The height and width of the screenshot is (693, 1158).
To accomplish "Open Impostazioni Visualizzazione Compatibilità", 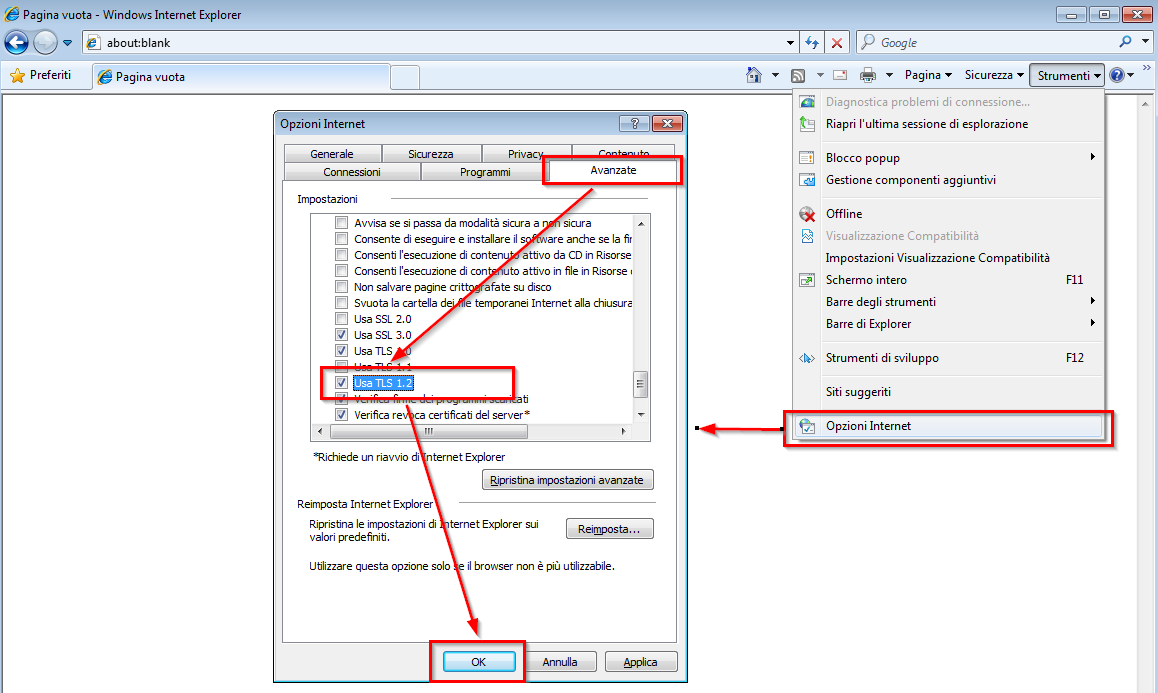I will [949, 258].
